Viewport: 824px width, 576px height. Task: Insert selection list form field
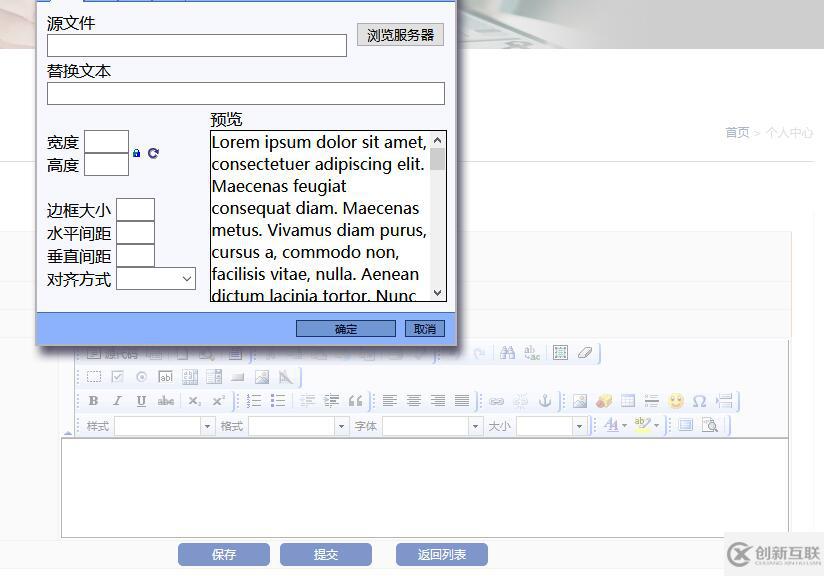[214, 377]
